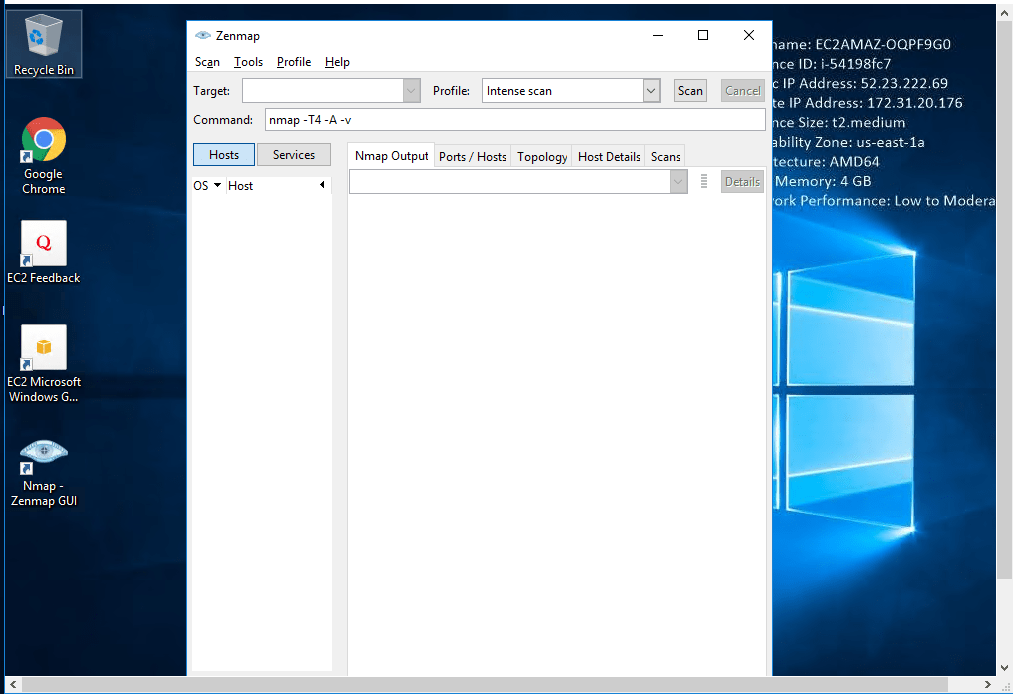
Task: Open the Profile menu
Action: coord(294,62)
